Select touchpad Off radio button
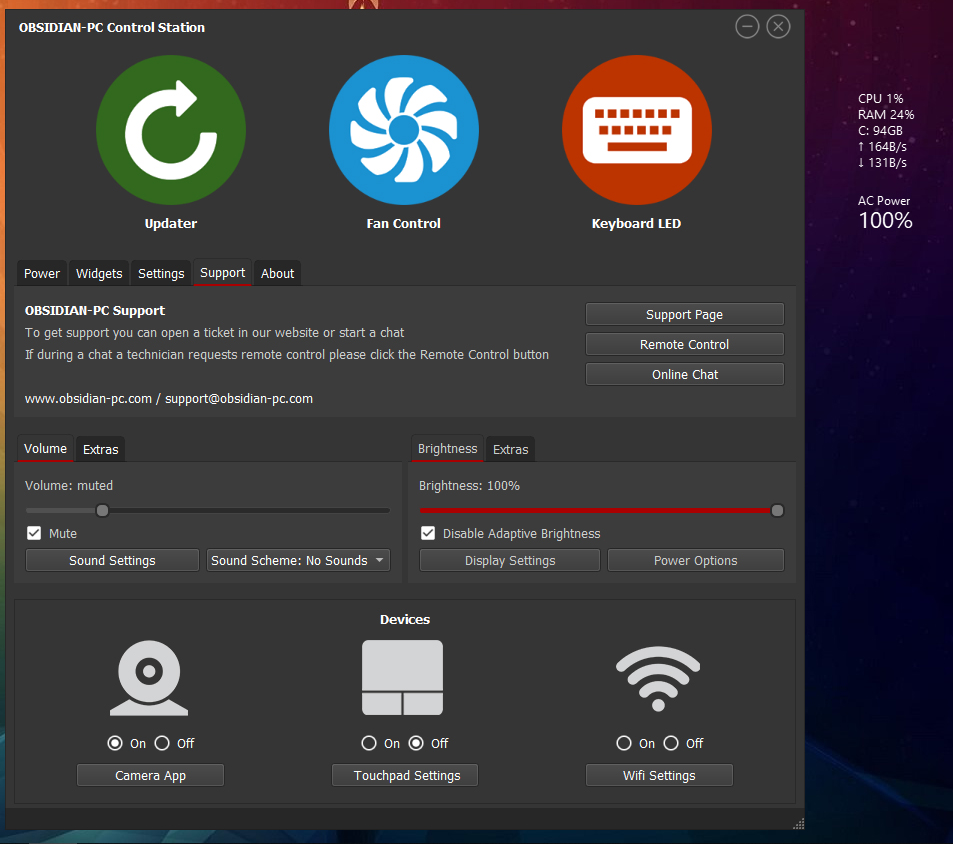The width and height of the screenshot is (953, 844). click(416, 743)
